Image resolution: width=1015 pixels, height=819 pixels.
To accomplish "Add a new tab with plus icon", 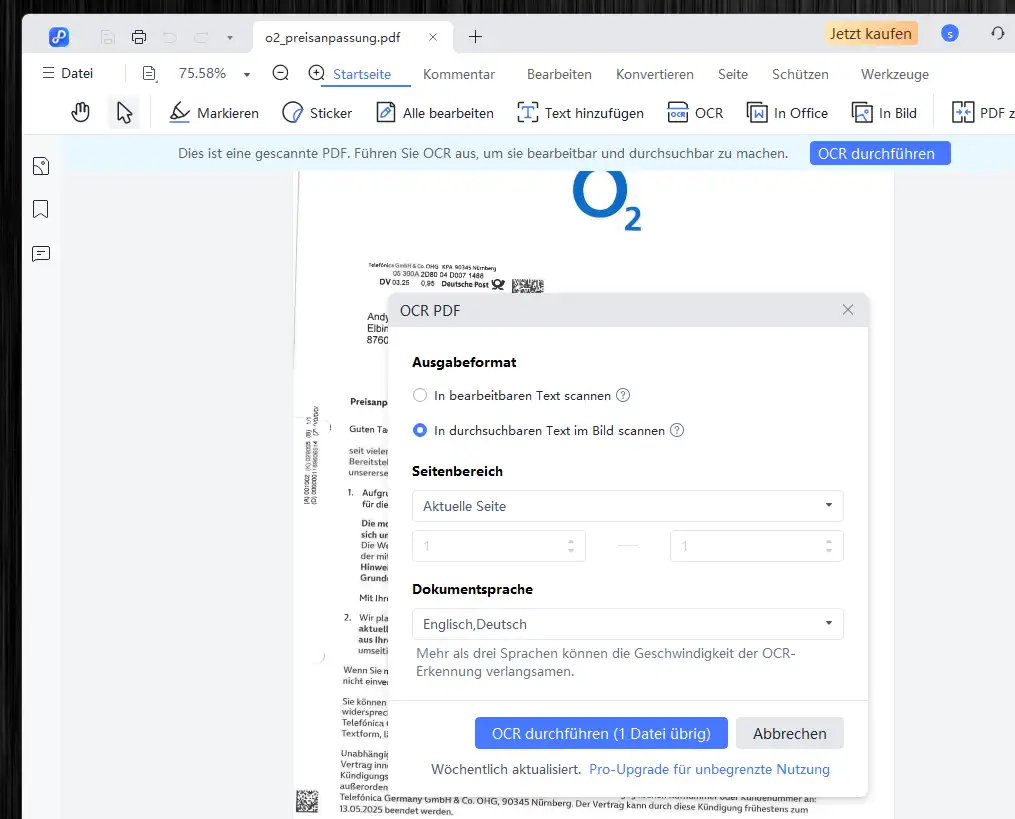I will pos(475,37).
